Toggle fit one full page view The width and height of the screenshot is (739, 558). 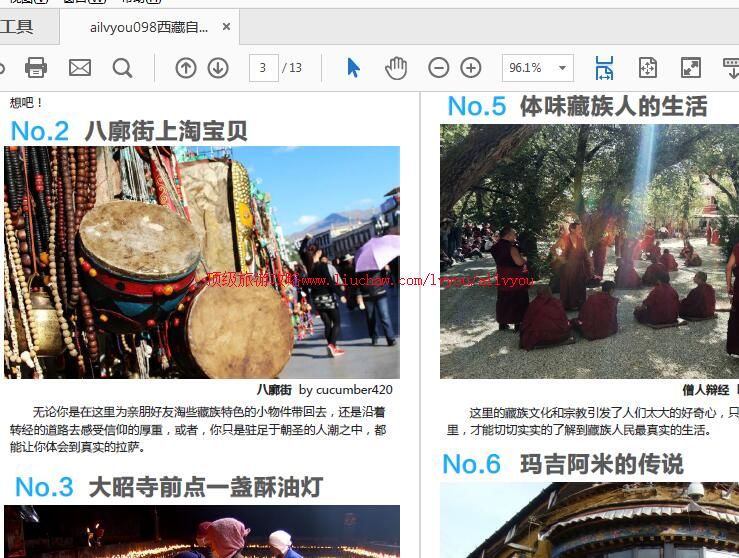[x=648, y=68]
